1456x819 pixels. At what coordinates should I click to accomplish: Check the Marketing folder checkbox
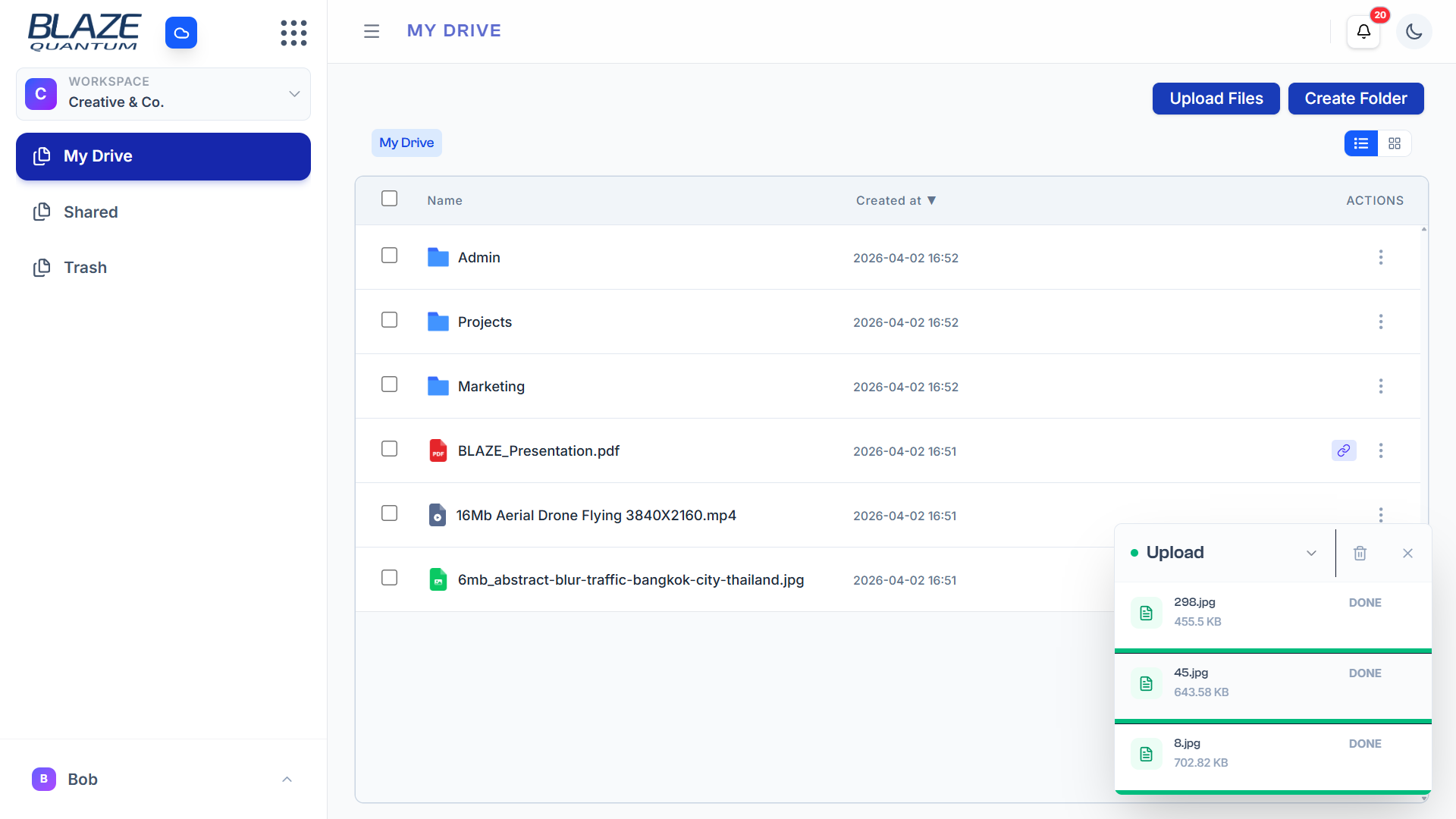click(x=389, y=384)
